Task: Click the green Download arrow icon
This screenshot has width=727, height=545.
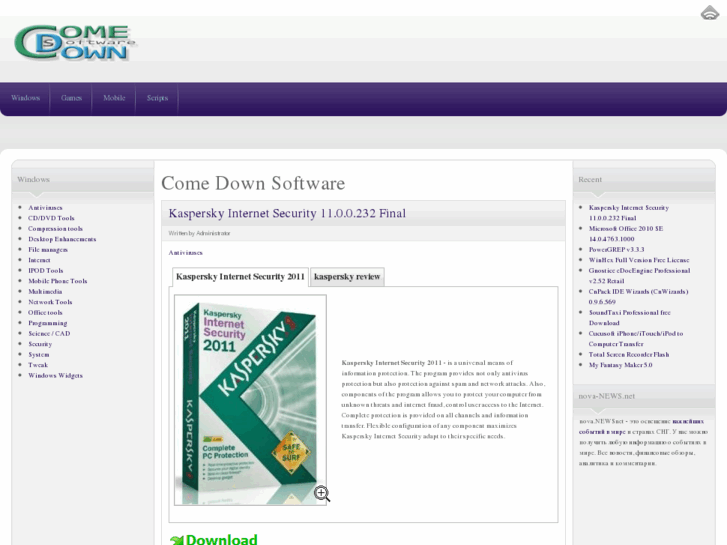Action: (x=177, y=540)
